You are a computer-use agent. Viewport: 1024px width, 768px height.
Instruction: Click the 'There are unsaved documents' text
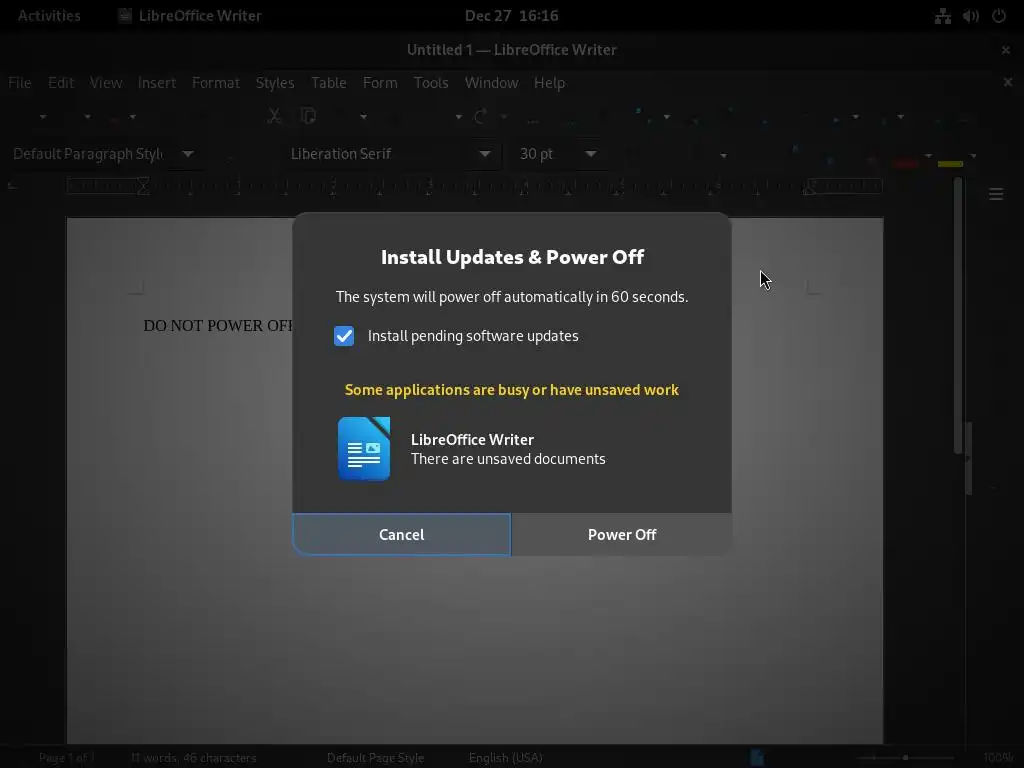pos(508,458)
